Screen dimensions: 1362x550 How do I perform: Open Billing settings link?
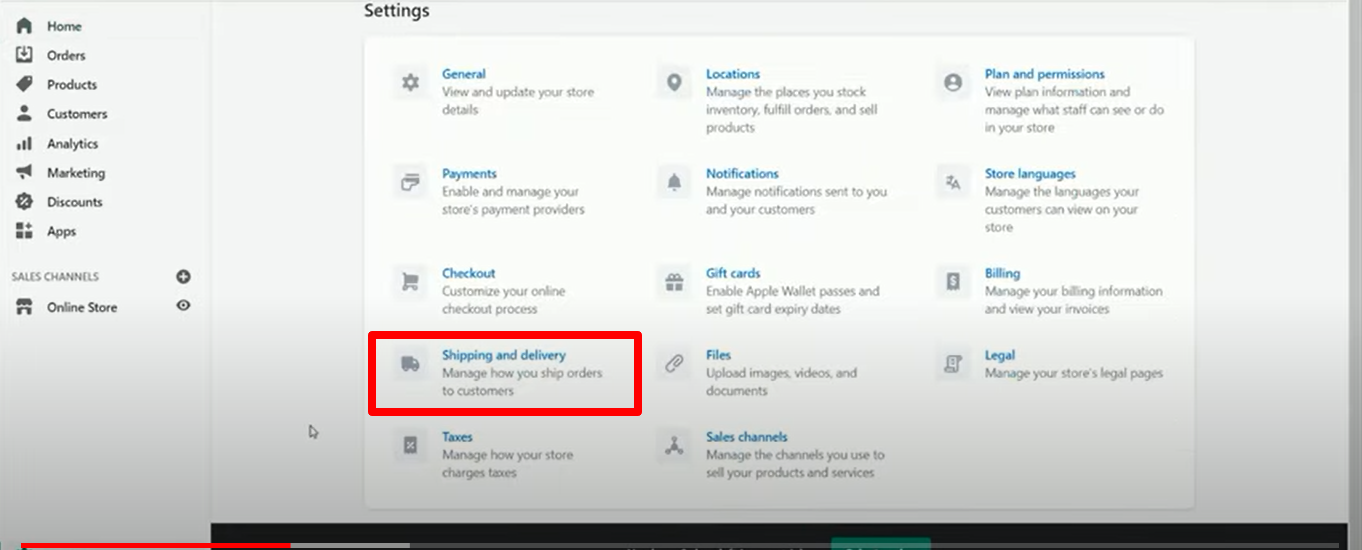pos(1002,273)
